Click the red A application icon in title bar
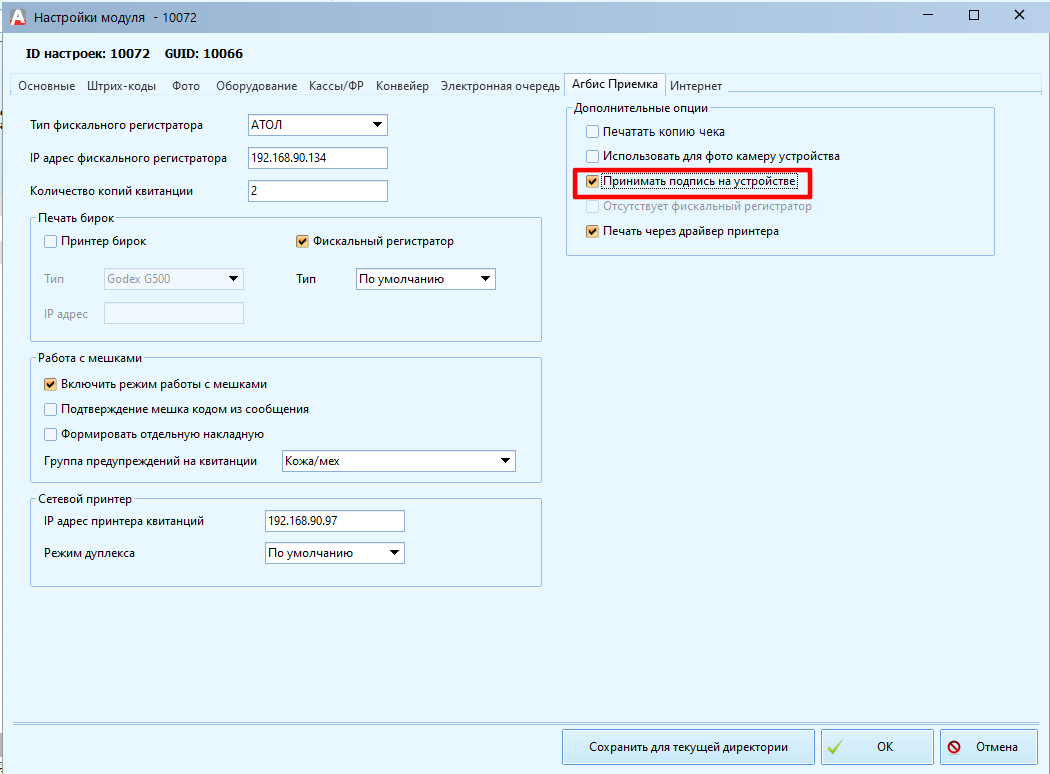Image resolution: width=1050 pixels, height=774 pixels. point(18,17)
